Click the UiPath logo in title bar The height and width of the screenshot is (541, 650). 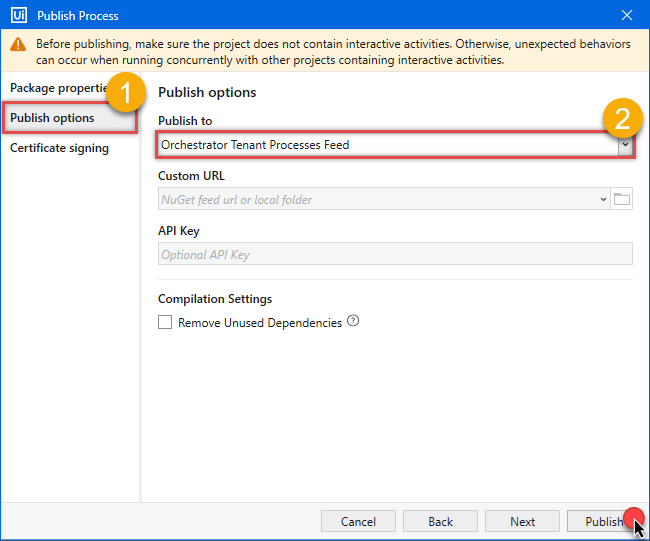point(19,15)
